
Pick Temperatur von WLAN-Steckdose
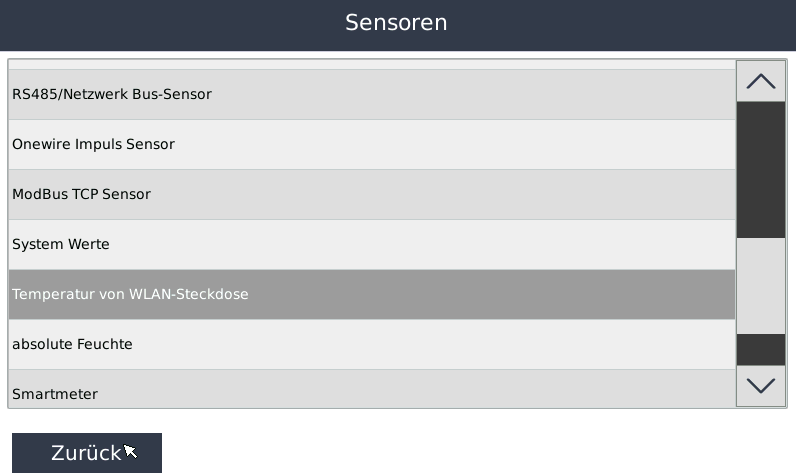click(x=130, y=295)
